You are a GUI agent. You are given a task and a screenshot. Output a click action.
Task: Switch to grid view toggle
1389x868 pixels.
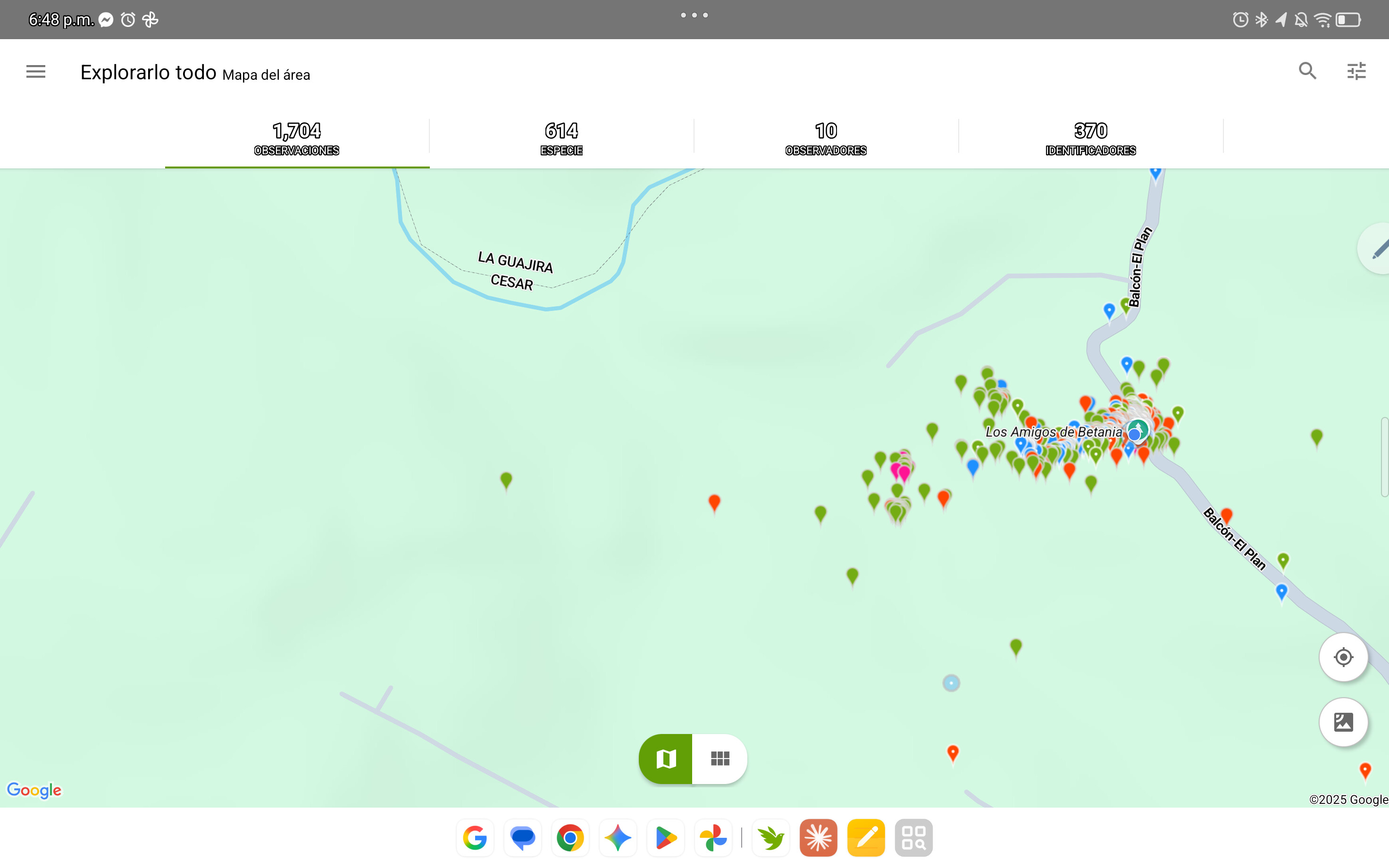(720, 759)
